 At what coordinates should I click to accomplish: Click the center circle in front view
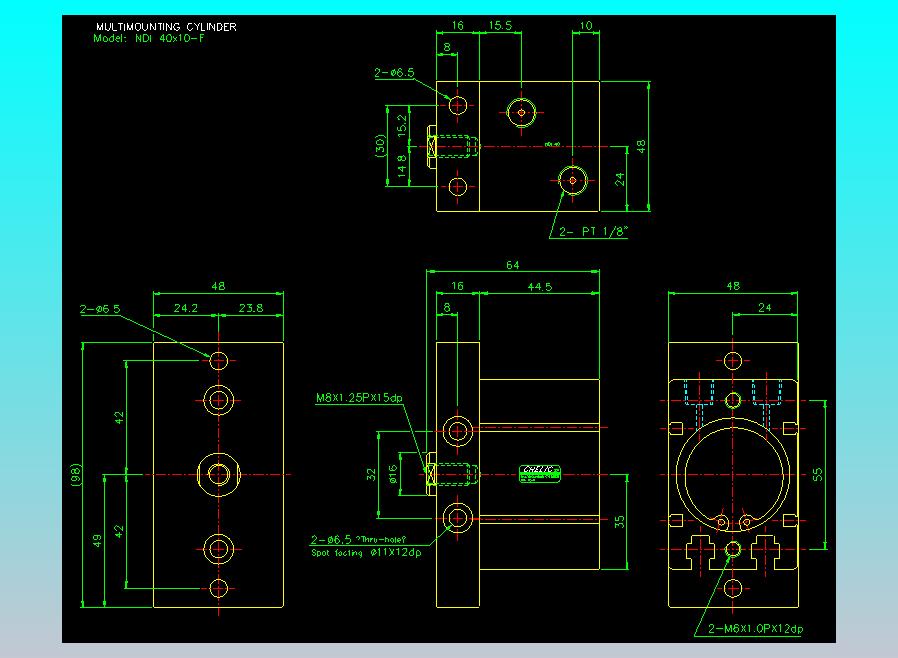point(219,472)
